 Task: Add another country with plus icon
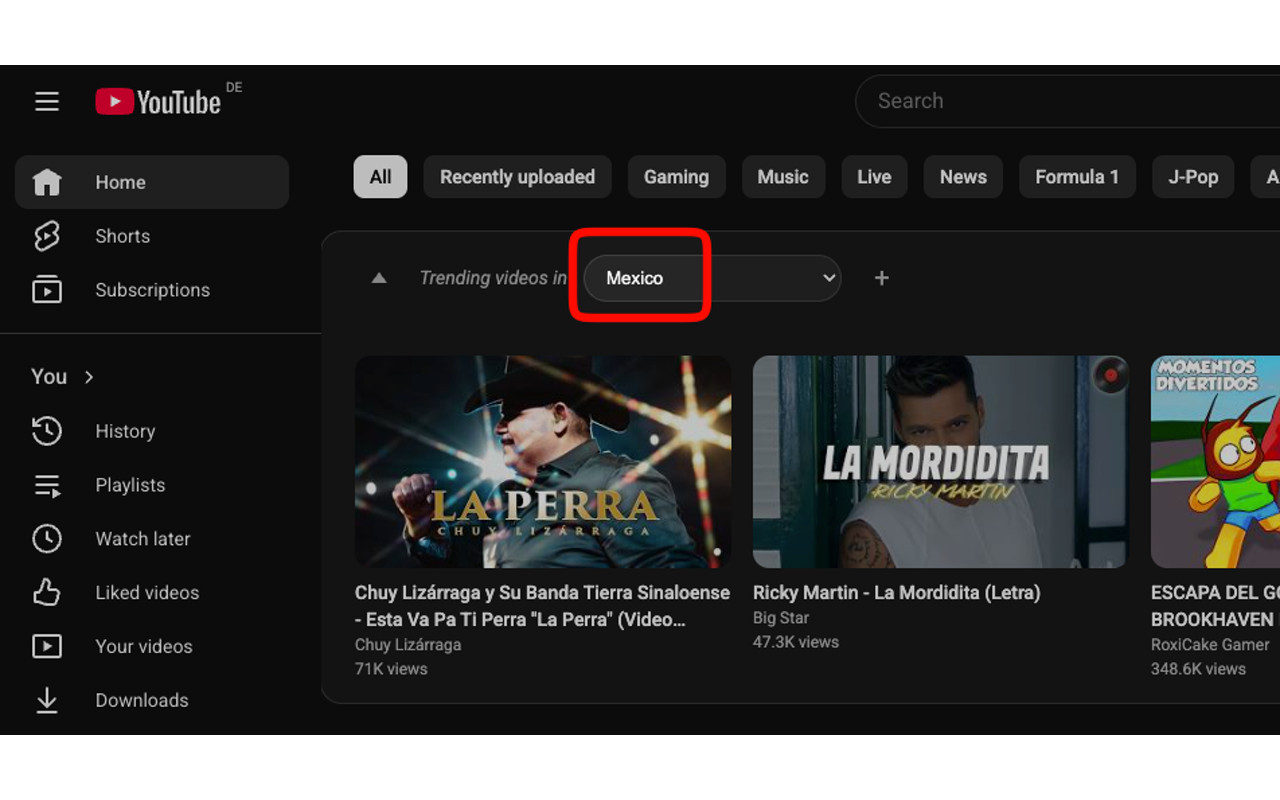[x=881, y=278]
